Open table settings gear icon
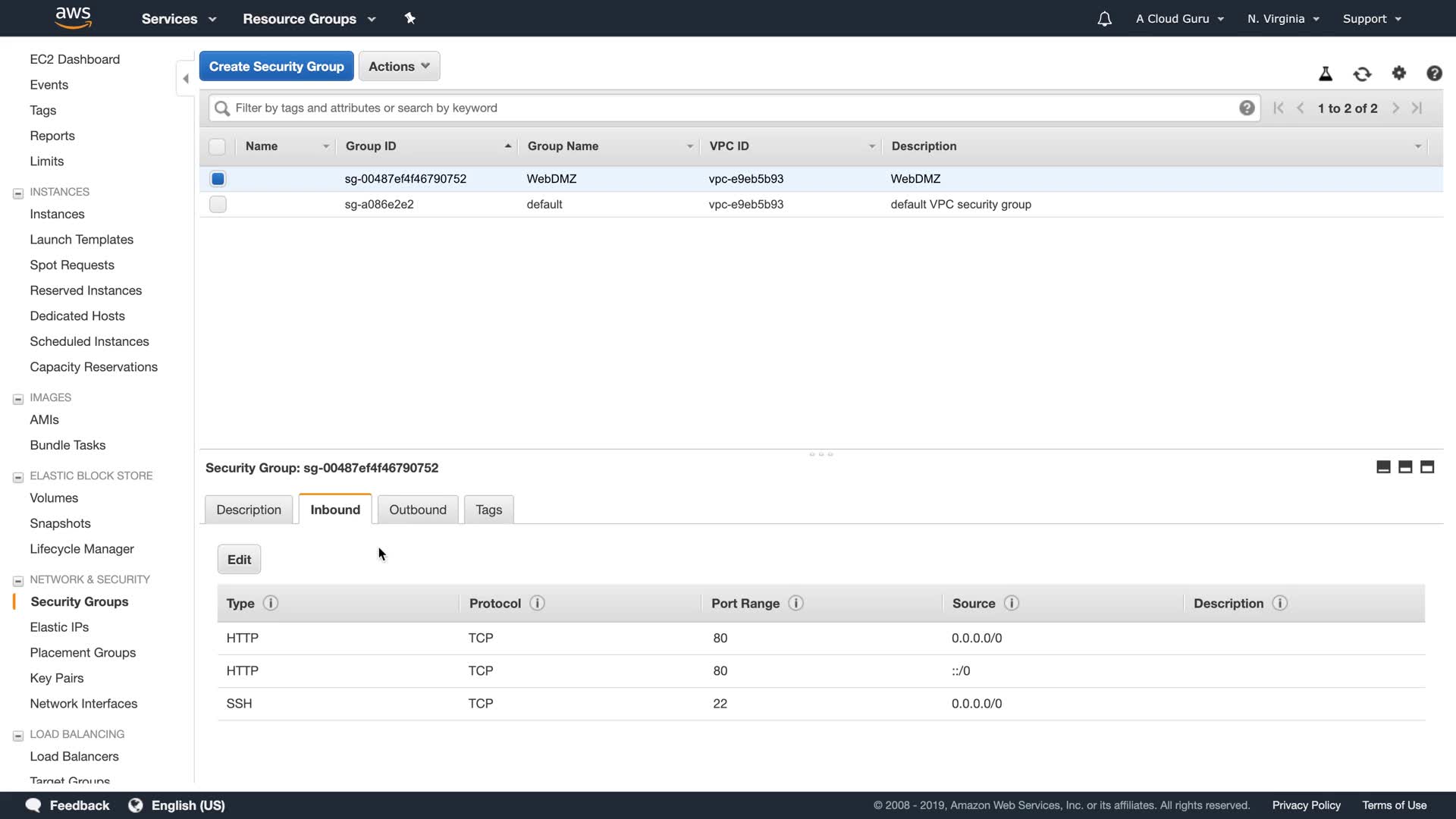The width and height of the screenshot is (1456, 819). coord(1398,73)
